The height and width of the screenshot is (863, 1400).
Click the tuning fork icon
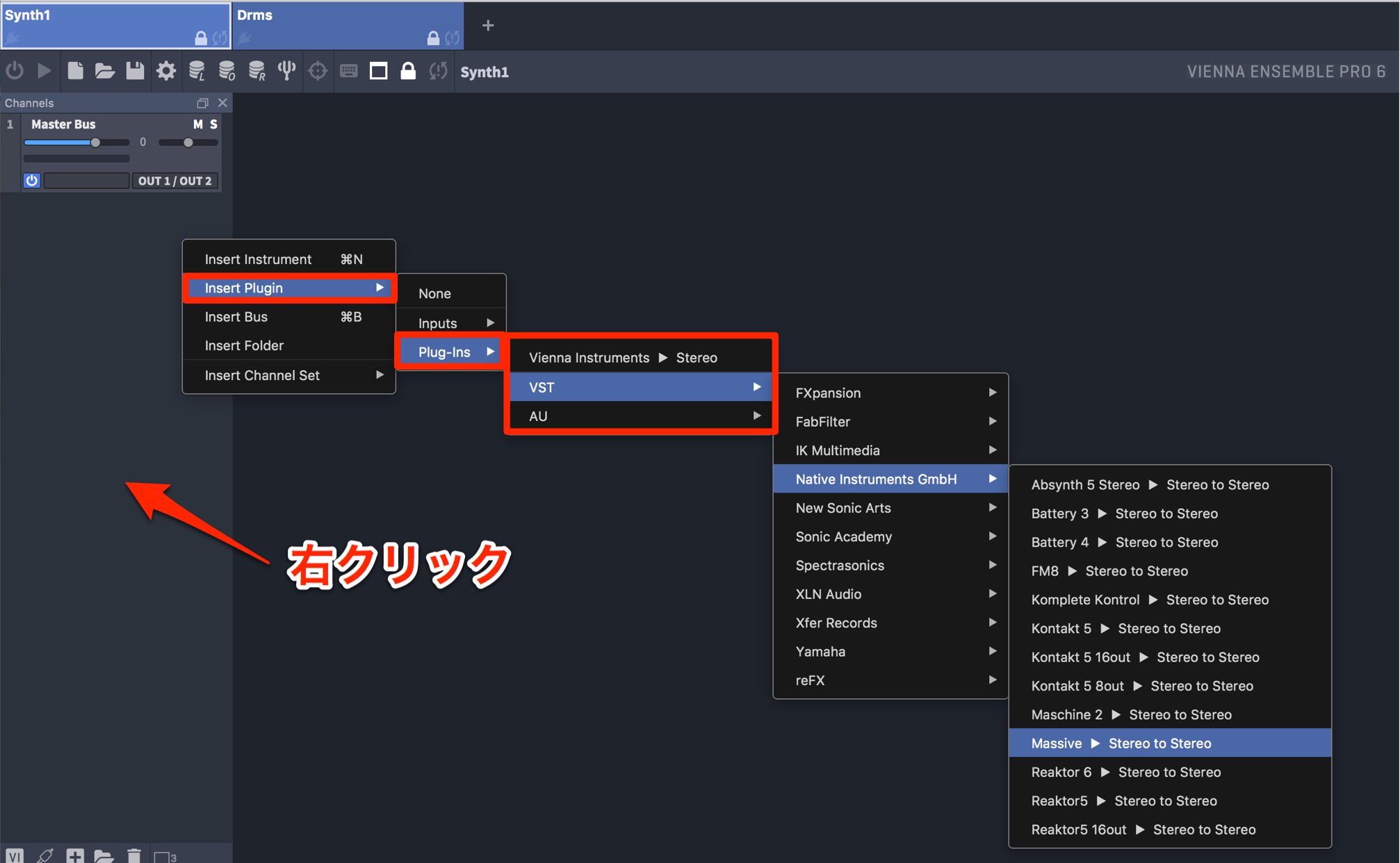pyautogui.click(x=286, y=71)
